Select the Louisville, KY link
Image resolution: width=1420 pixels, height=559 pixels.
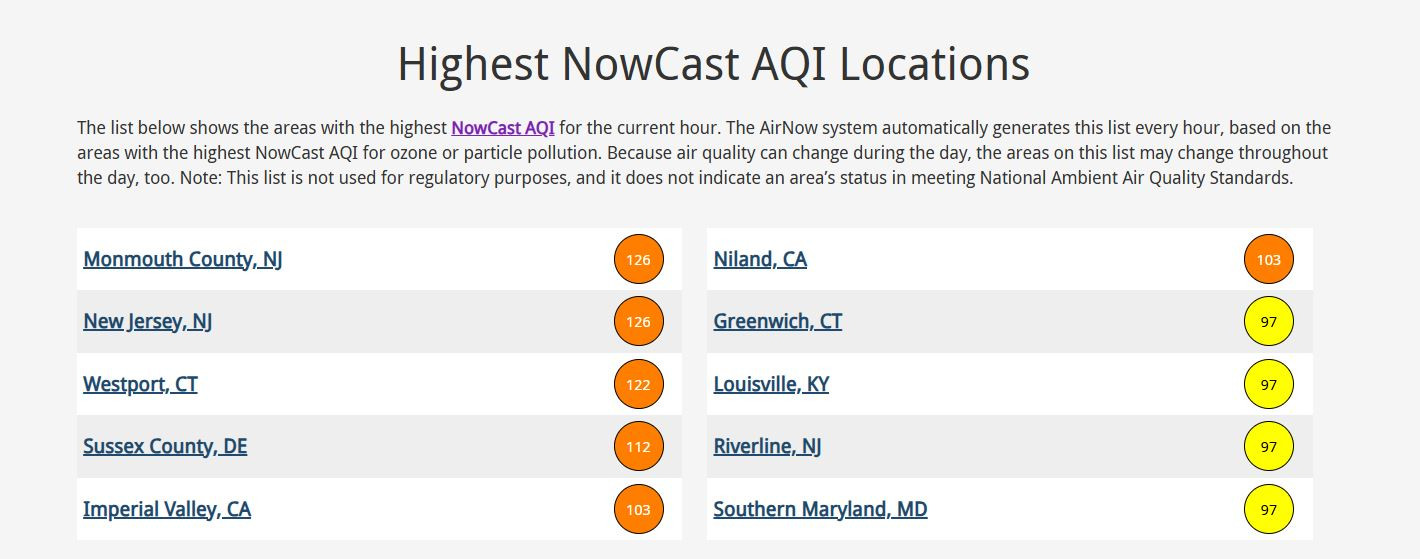(x=771, y=384)
